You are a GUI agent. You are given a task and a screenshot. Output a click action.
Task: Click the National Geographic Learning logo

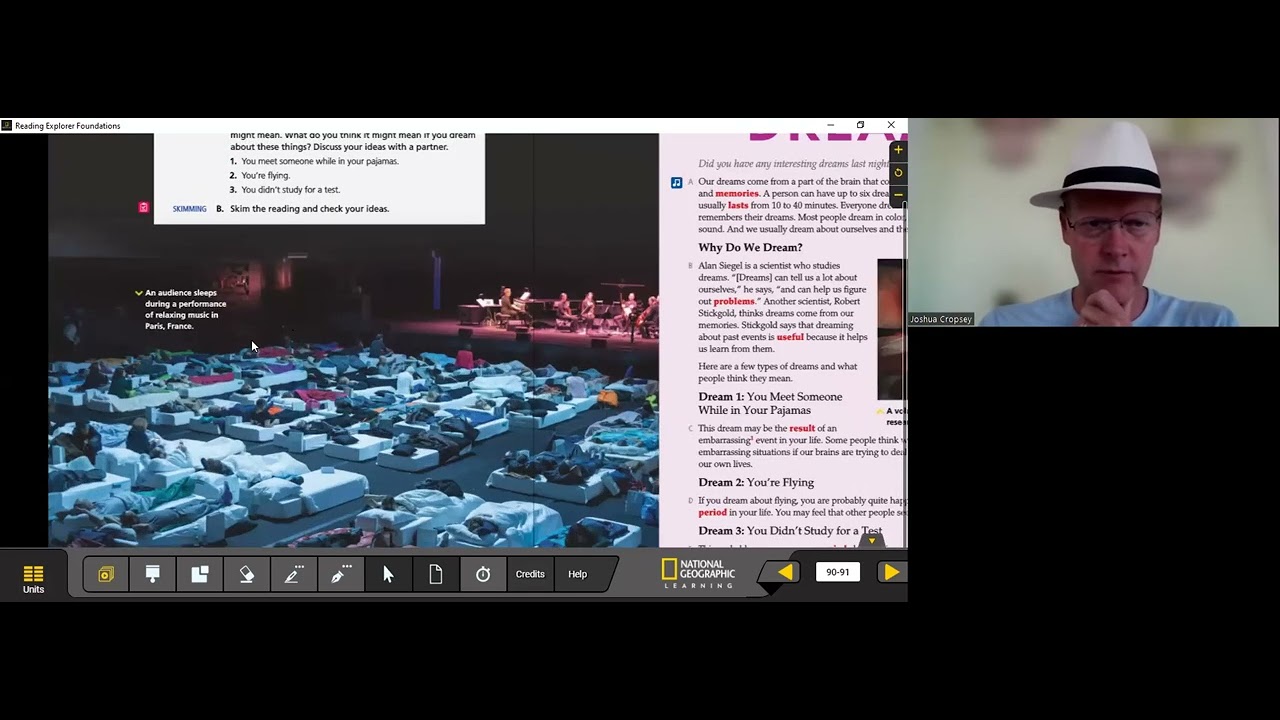(698, 573)
